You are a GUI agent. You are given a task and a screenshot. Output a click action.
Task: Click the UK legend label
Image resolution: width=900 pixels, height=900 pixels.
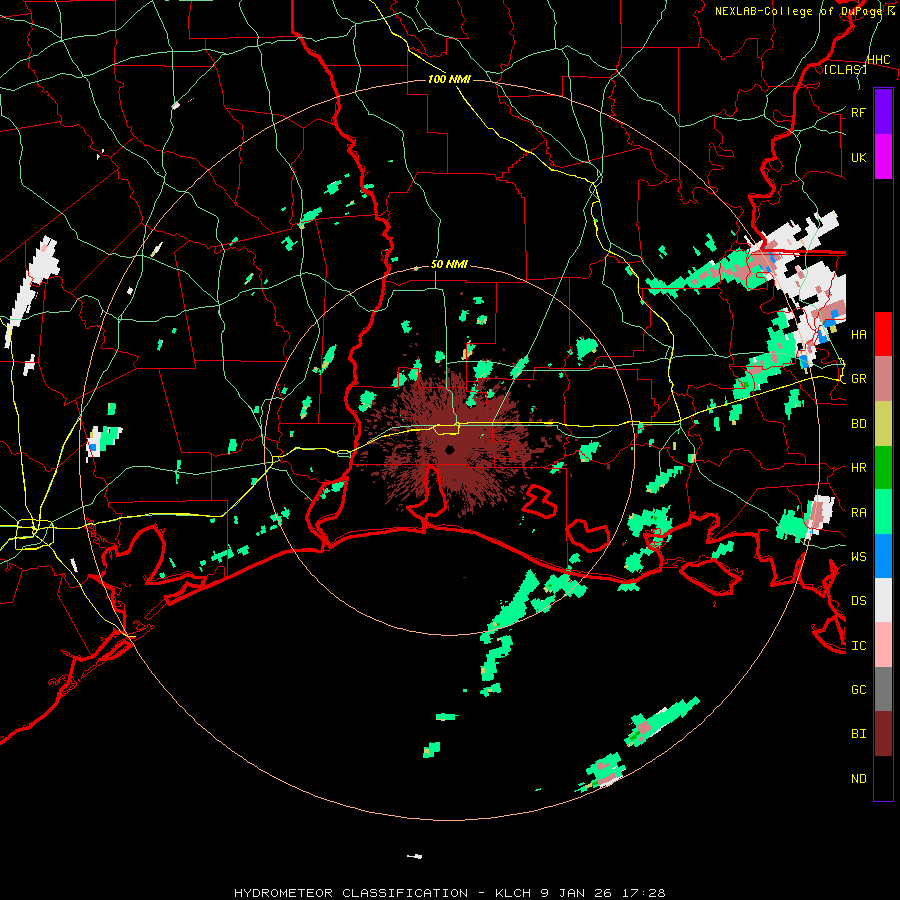(858, 157)
